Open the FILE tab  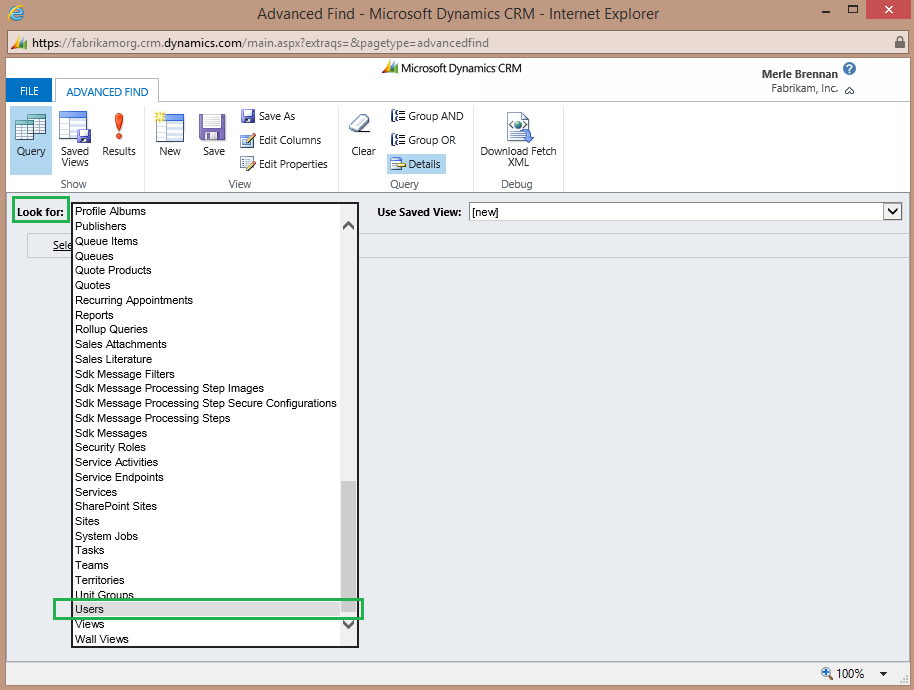(x=29, y=92)
